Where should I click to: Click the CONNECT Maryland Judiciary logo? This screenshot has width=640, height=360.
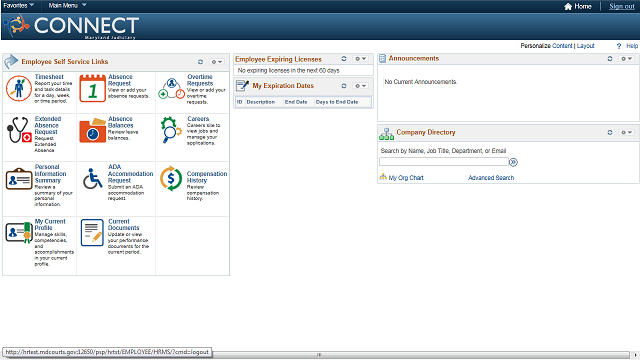[x=71, y=26]
